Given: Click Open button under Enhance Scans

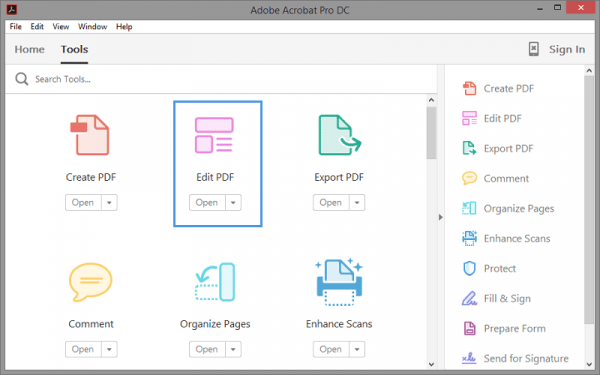Looking at the screenshot, I should coord(331,349).
